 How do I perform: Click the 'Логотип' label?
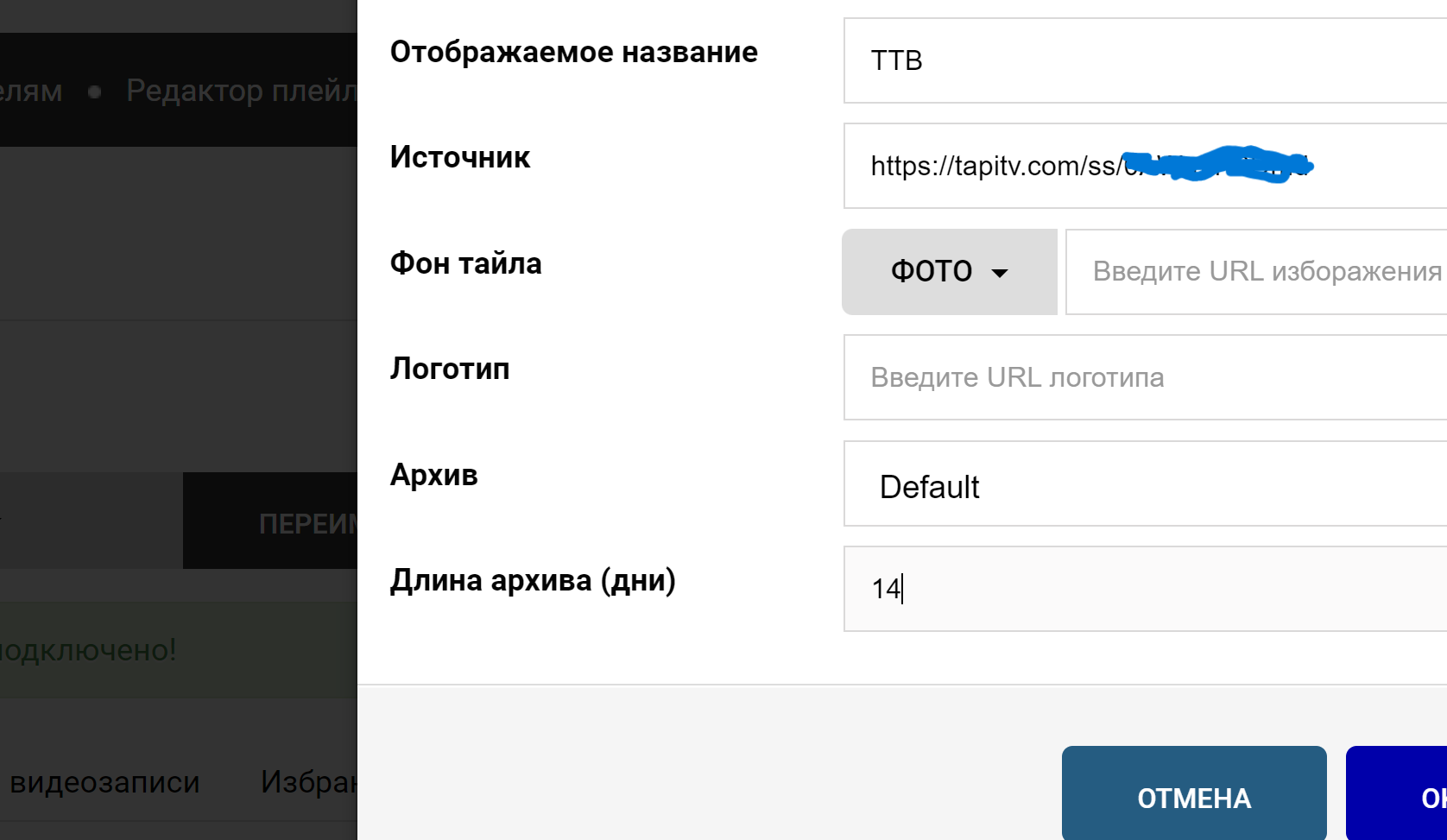(x=449, y=369)
